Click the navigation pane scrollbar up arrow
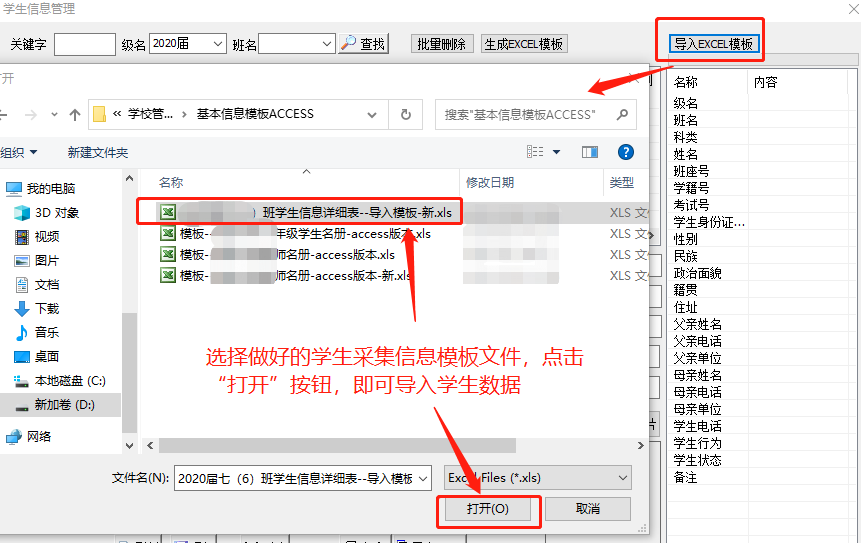Screen dimensions: 861x543 pyautogui.click(x=130, y=178)
